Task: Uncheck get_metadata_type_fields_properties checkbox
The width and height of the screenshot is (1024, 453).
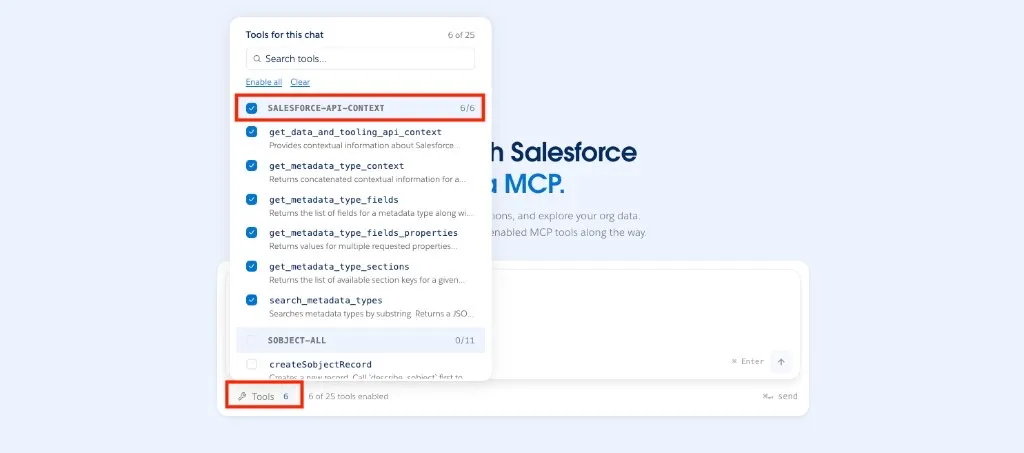Action: tap(251, 232)
